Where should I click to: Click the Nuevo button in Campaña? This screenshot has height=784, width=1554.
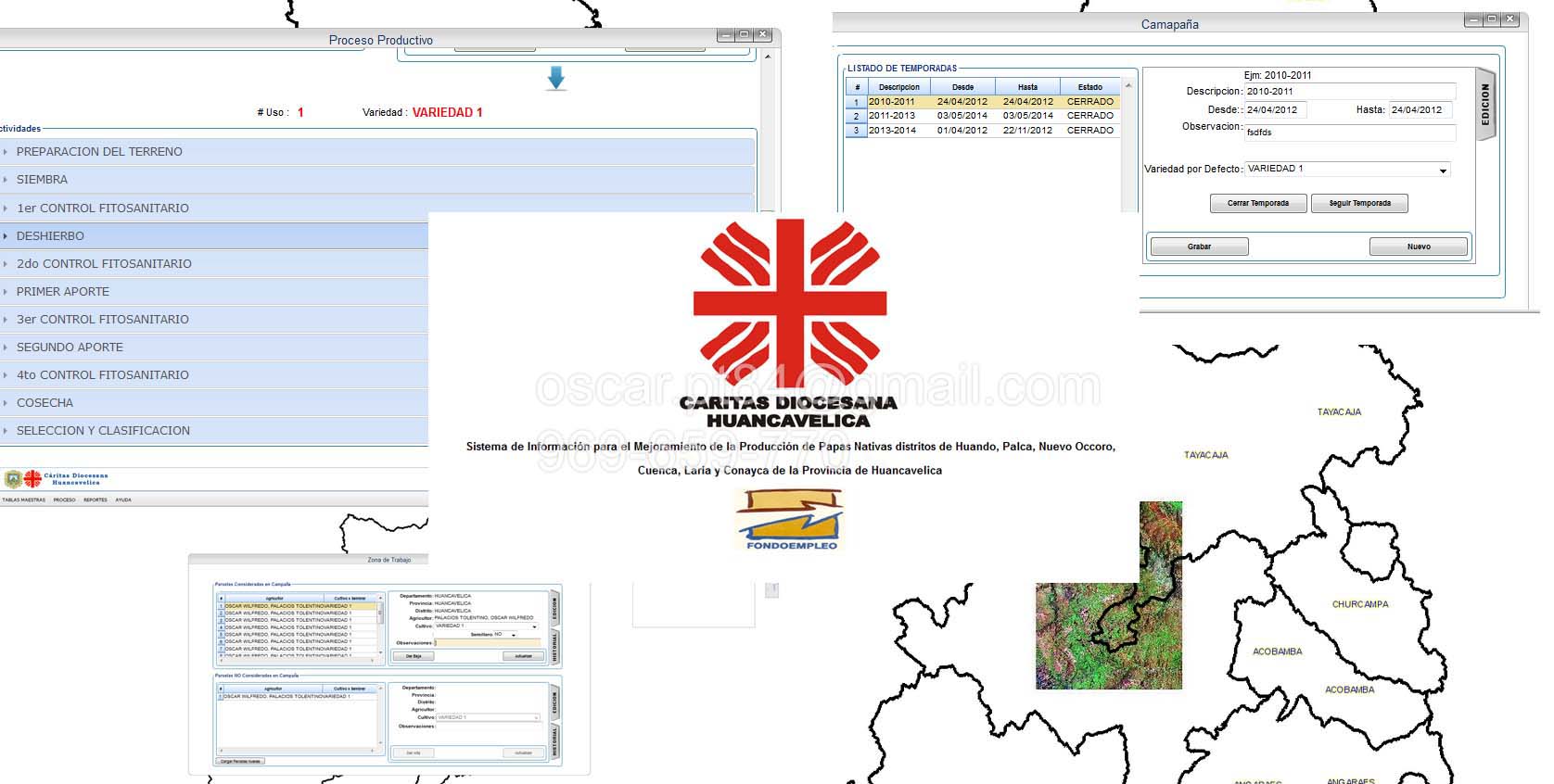(1419, 247)
